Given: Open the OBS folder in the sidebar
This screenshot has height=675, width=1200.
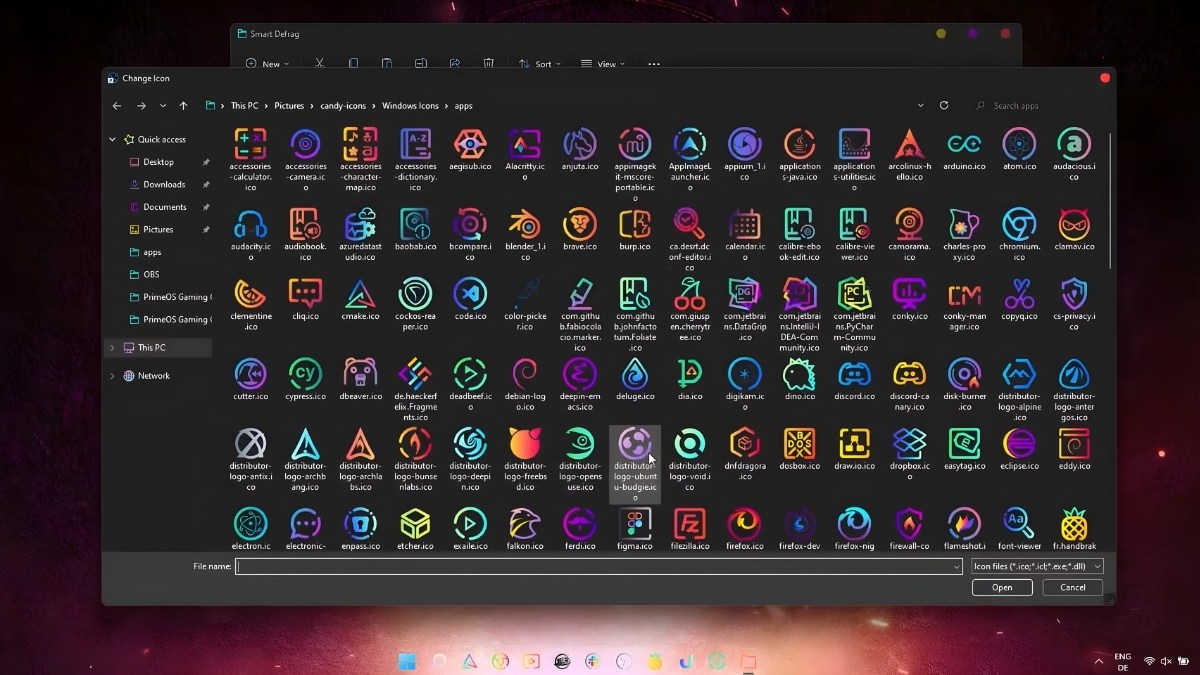Looking at the screenshot, I should pos(151,274).
